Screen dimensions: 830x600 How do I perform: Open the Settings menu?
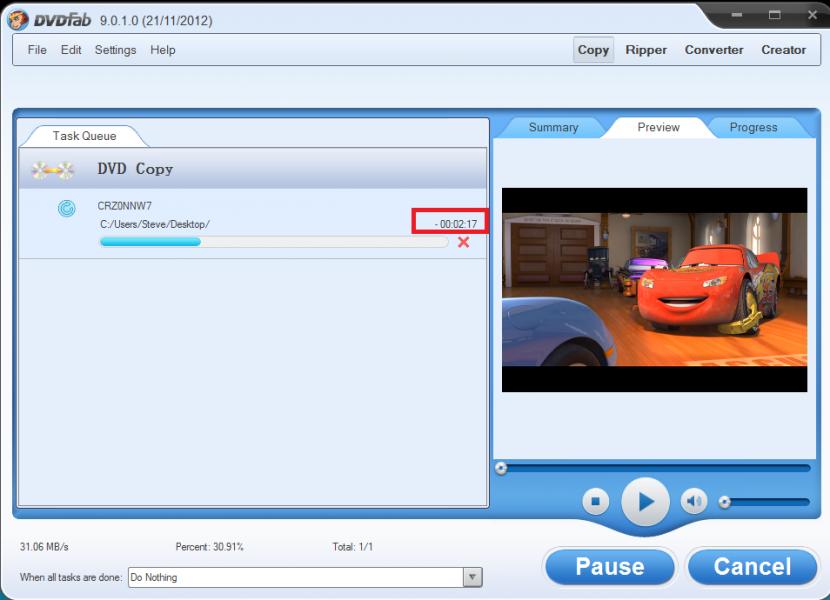tap(115, 50)
